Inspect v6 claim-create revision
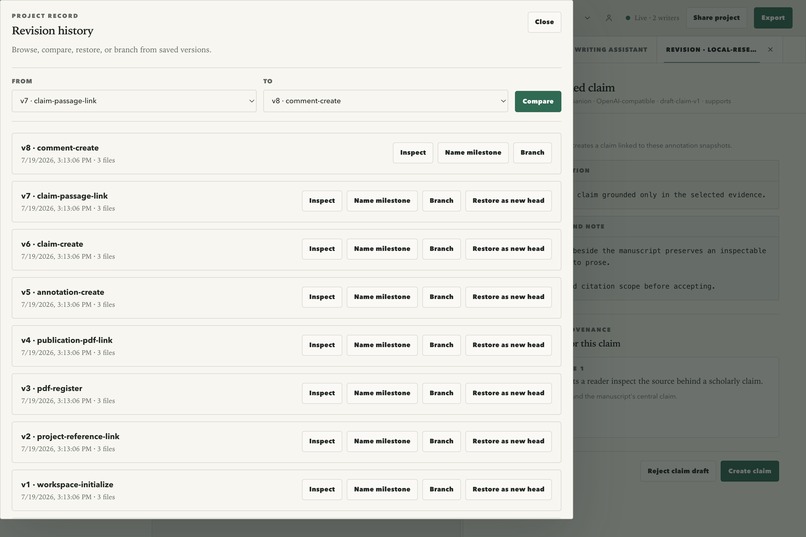The width and height of the screenshot is (806, 537). click(x=322, y=249)
